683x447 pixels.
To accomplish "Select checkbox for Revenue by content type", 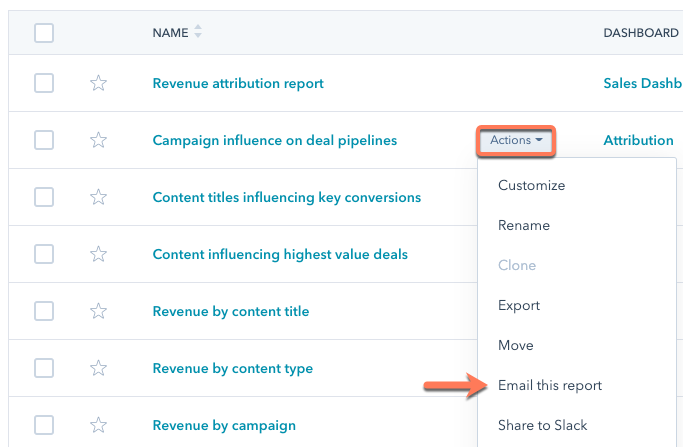I will click(x=44, y=369).
